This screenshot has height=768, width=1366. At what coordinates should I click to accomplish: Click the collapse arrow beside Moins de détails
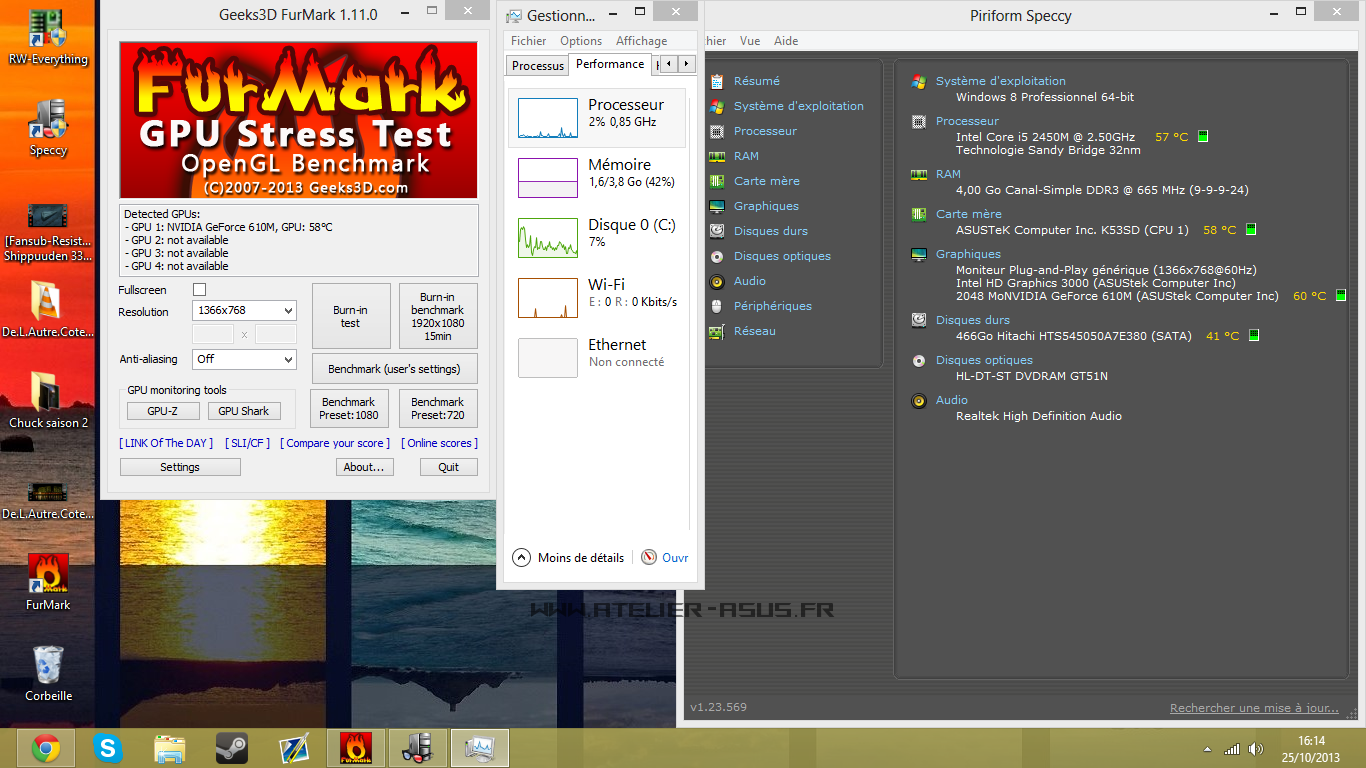pyautogui.click(x=521, y=558)
